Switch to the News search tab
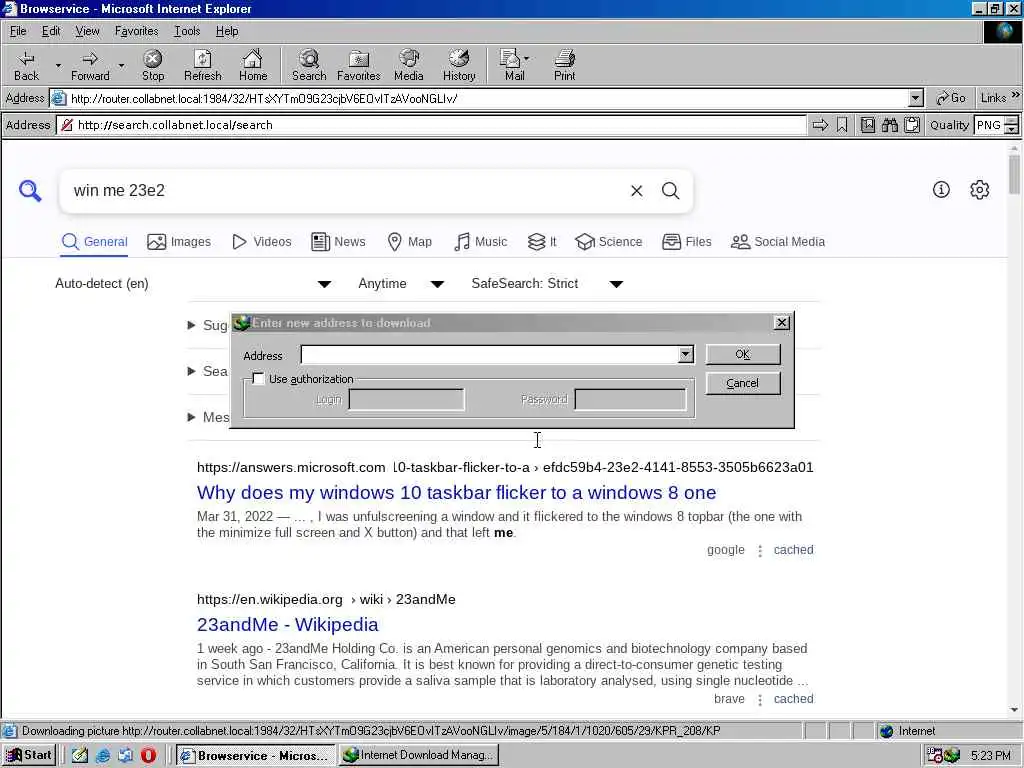The height and width of the screenshot is (768, 1024). pyautogui.click(x=338, y=242)
